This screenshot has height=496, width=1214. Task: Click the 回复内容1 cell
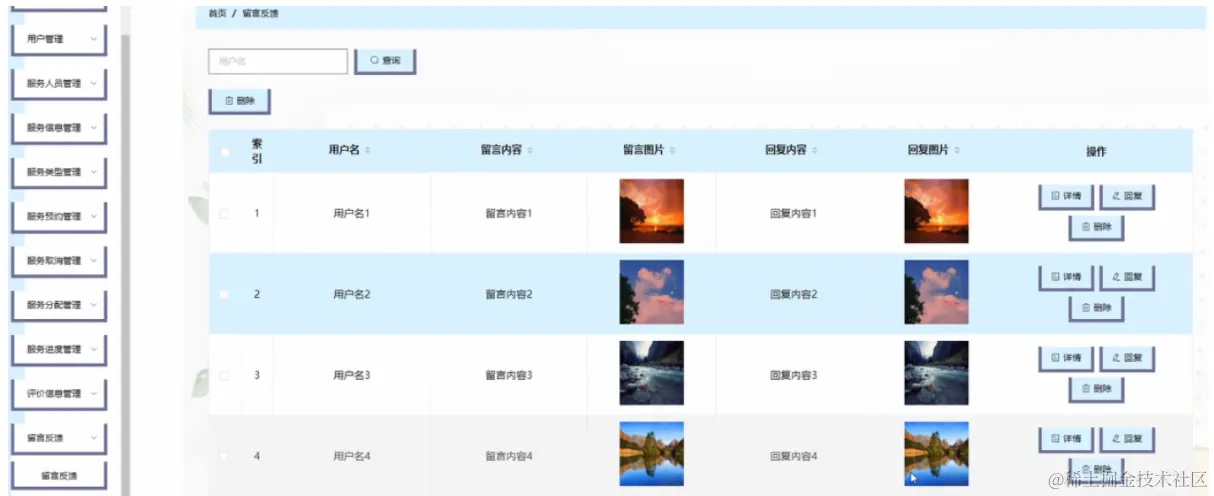pyautogui.click(x=793, y=213)
